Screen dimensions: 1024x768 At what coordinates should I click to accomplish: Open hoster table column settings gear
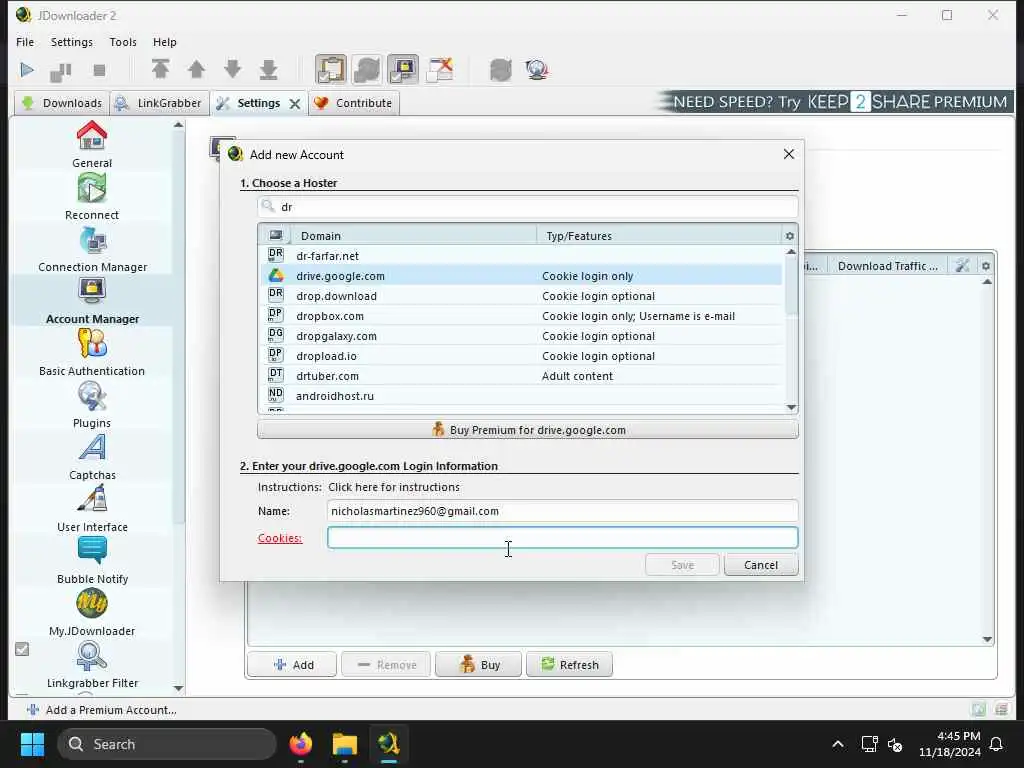tap(790, 236)
